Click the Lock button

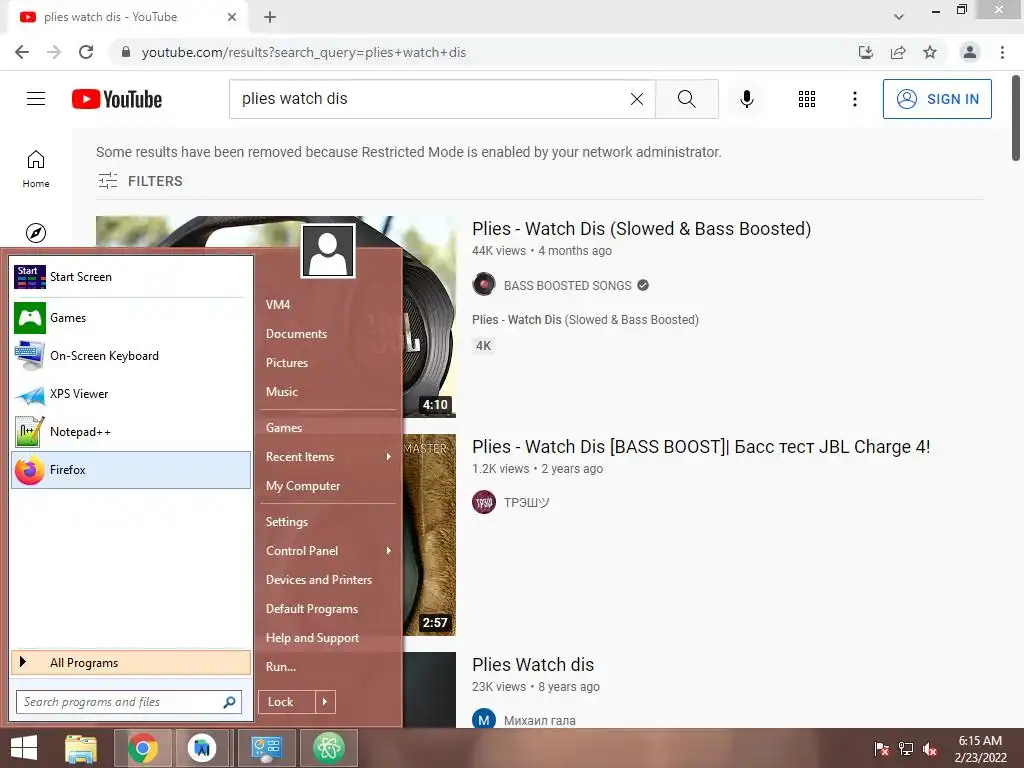tap(287, 702)
